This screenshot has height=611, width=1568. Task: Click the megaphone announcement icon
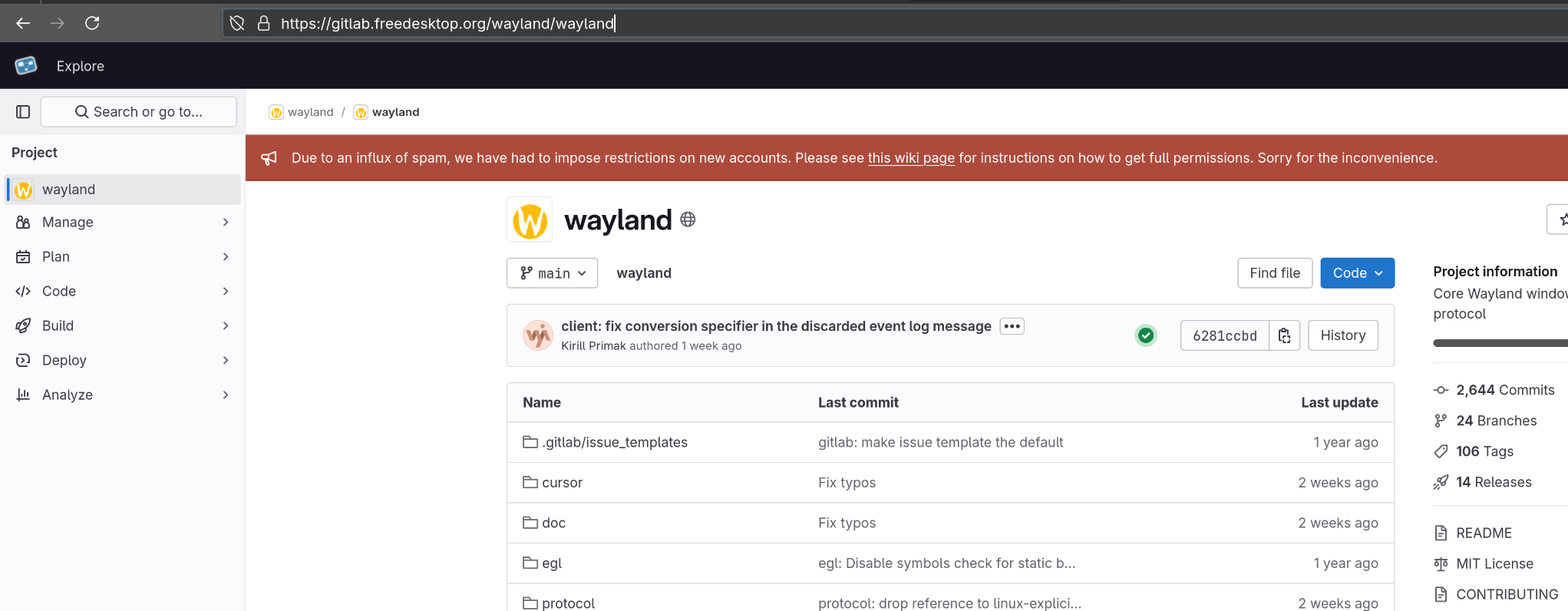269,158
